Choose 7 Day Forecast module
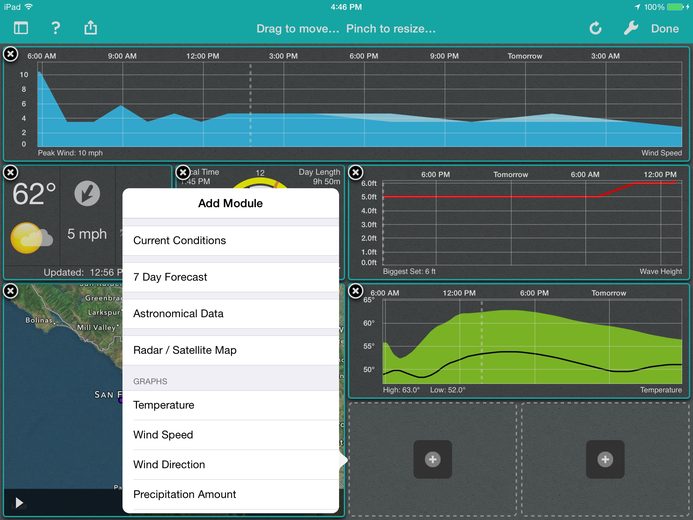Image resolution: width=693 pixels, height=520 pixels. click(x=231, y=277)
